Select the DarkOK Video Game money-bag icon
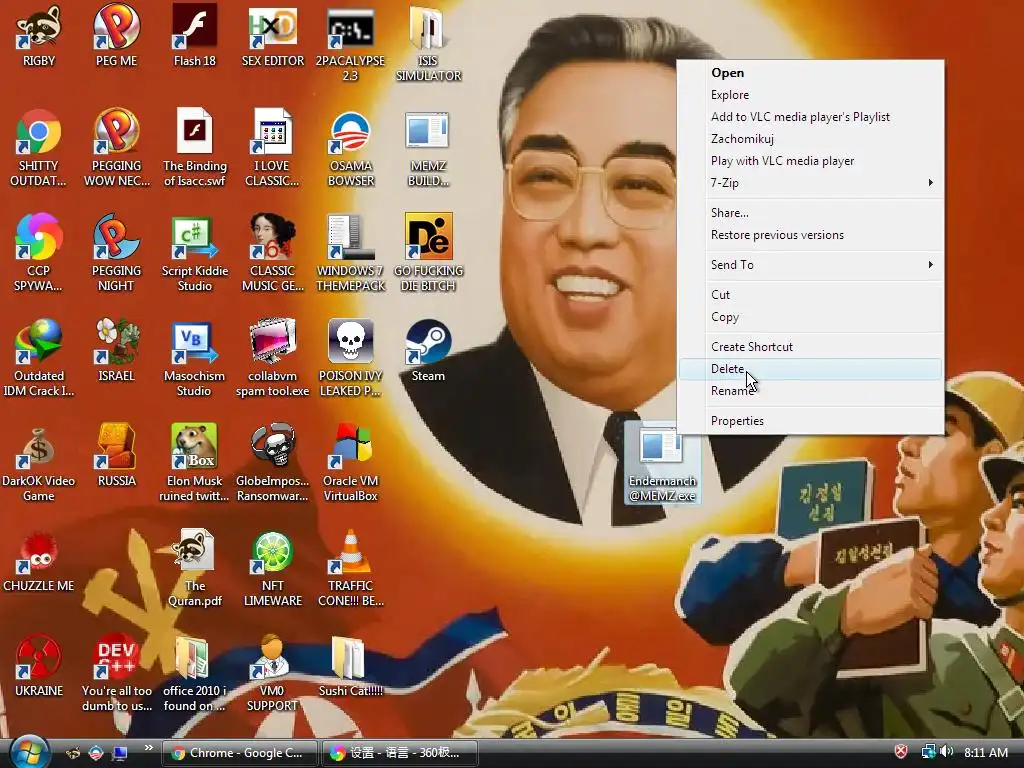This screenshot has height=768, width=1024. tap(39, 464)
